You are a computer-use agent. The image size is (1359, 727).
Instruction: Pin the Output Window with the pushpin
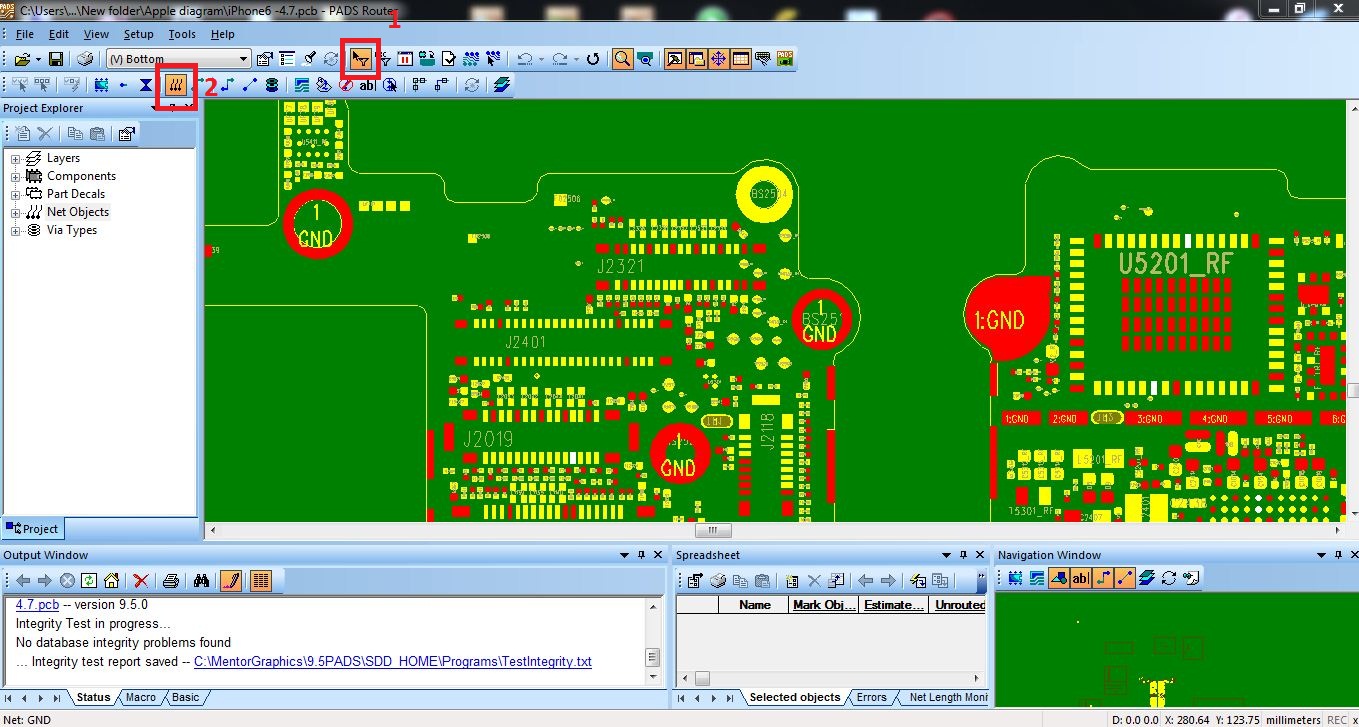tap(641, 555)
